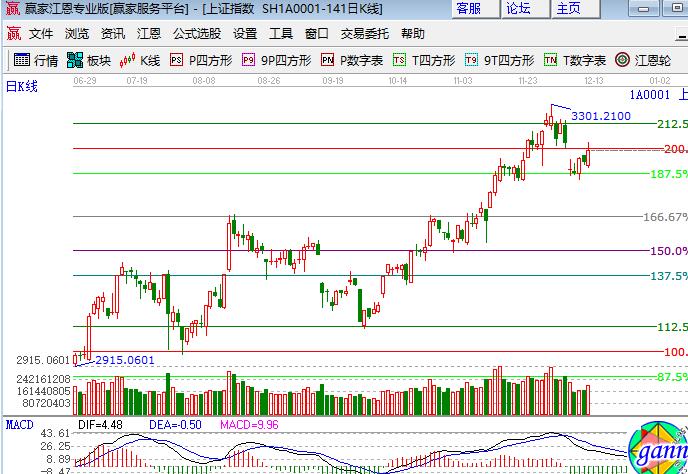This screenshot has height=474, width=688.
Task: Select the T四方形 tool
Action: coord(424,60)
